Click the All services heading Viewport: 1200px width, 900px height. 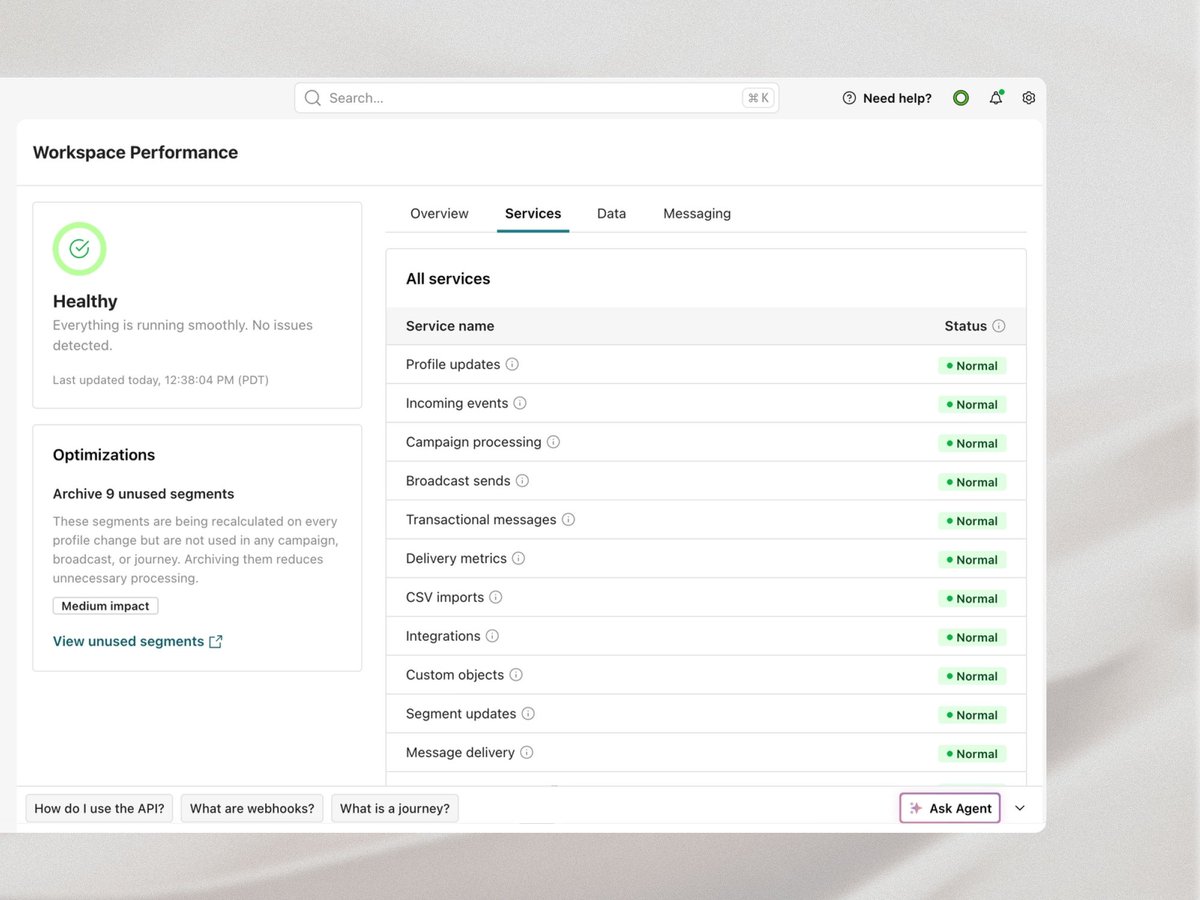pos(448,279)
